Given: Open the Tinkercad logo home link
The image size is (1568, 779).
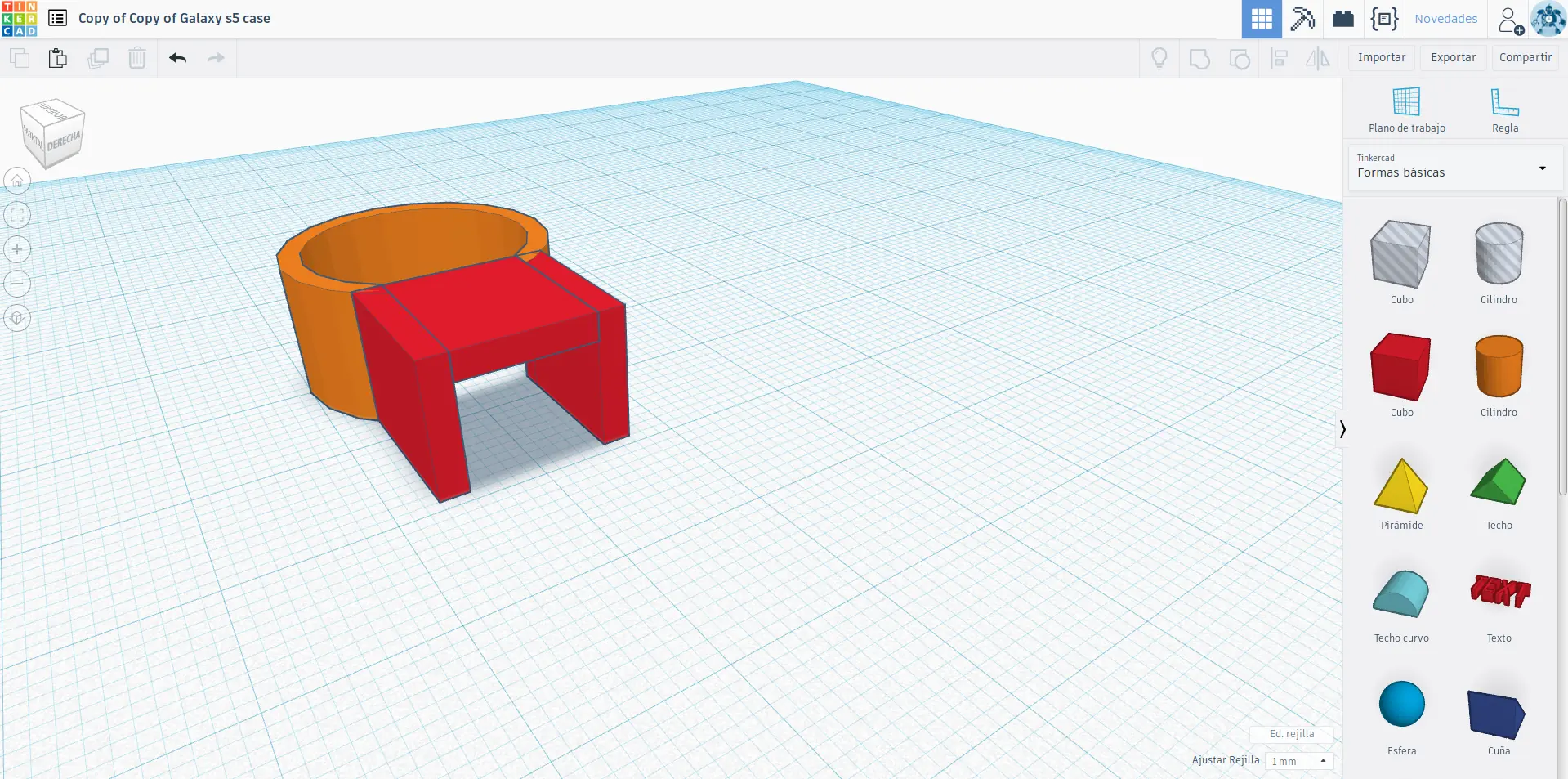Looking at the screenshot, I should tap(20, 19).
